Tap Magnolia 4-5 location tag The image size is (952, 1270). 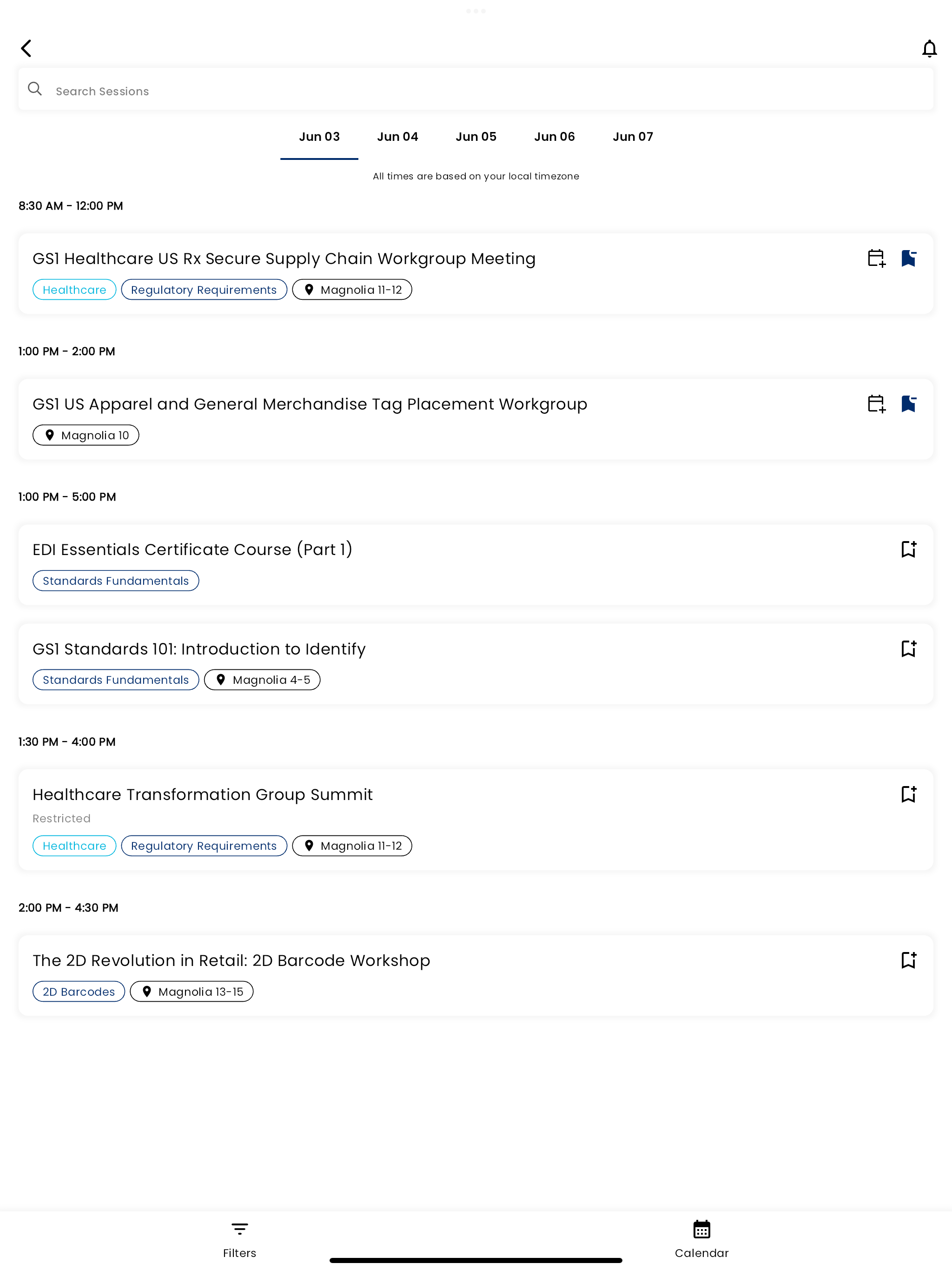click(262, 680)
